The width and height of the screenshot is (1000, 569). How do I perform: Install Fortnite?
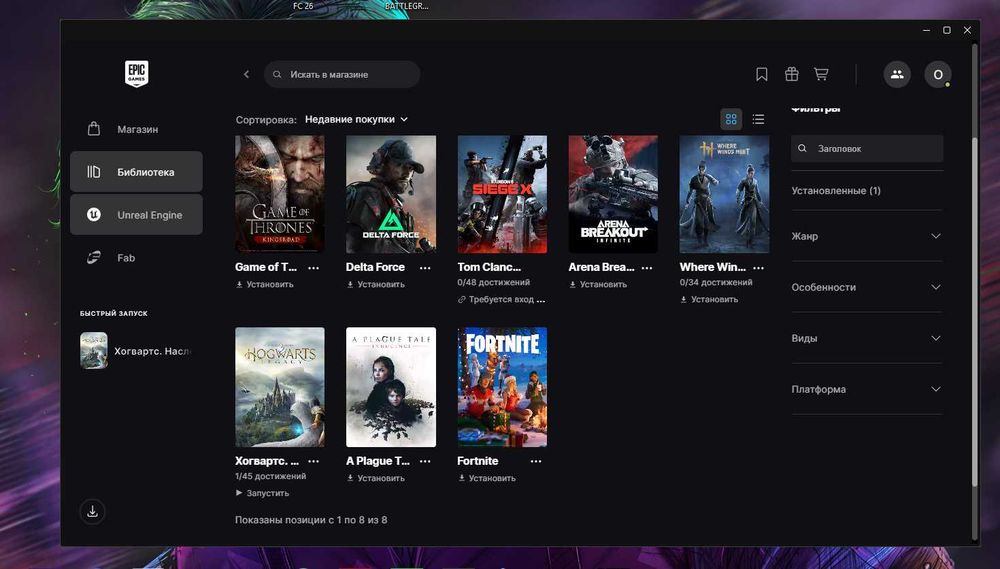pyautogui.click(x=487, y=478)
